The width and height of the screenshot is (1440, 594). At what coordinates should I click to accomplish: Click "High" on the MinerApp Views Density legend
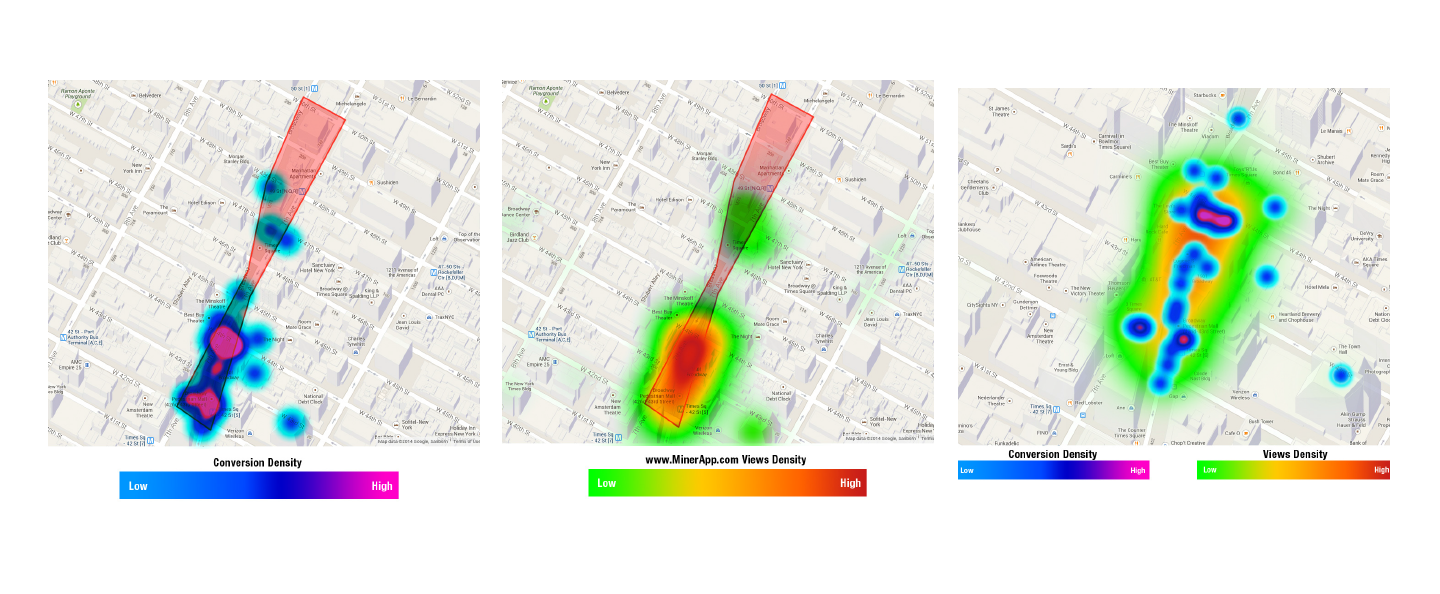(x=850, y=483)
